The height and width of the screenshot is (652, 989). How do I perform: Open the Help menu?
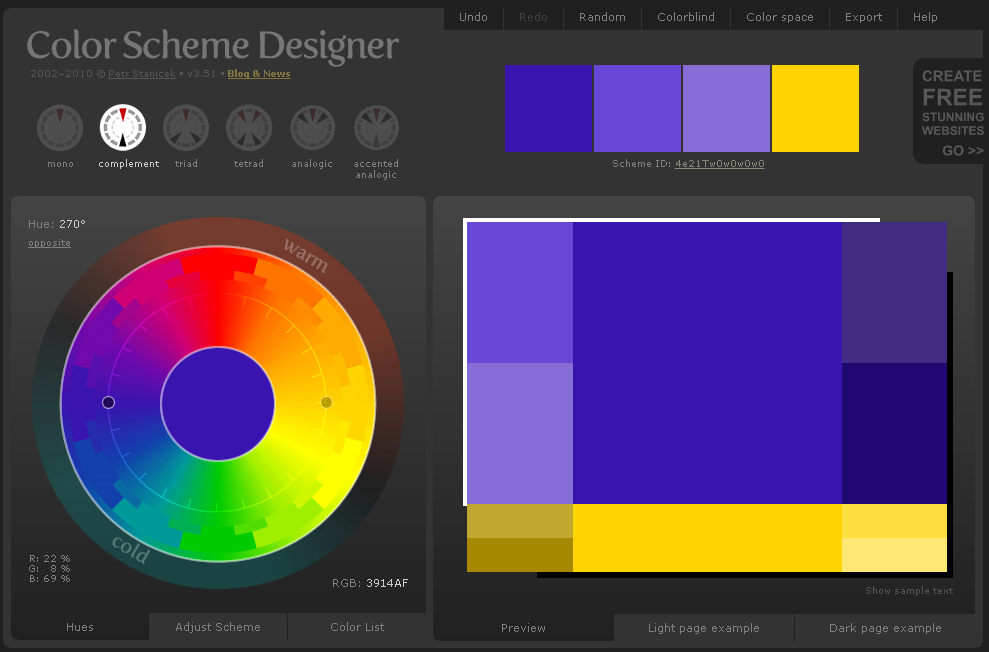[x=925, y=17]
